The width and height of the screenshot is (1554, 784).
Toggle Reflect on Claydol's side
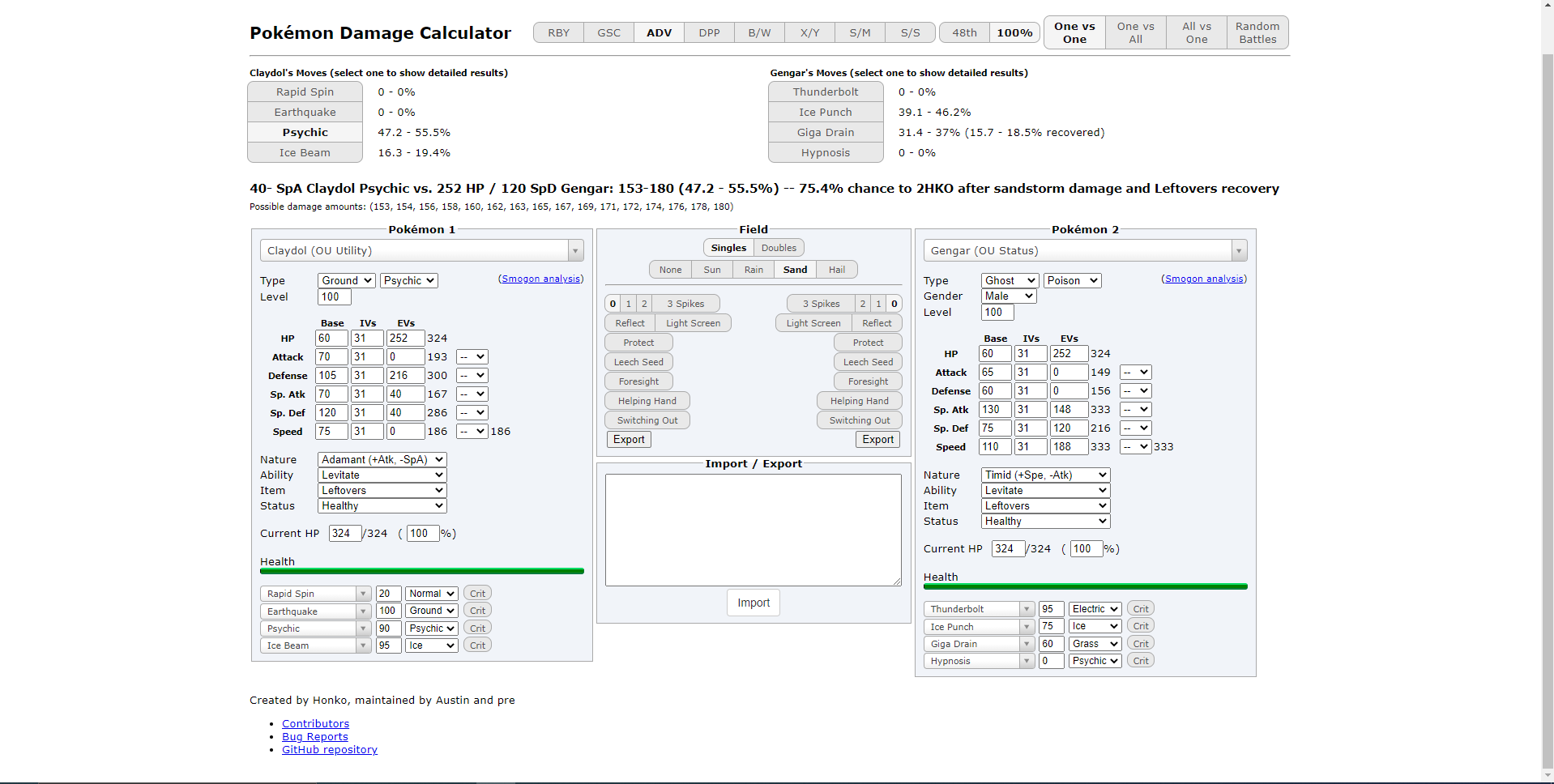[630, 323]
